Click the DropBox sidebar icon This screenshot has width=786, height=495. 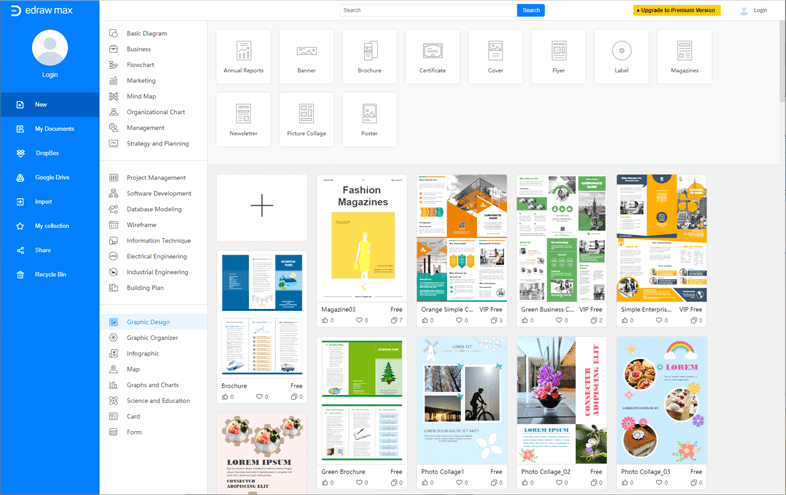[20, 153]
